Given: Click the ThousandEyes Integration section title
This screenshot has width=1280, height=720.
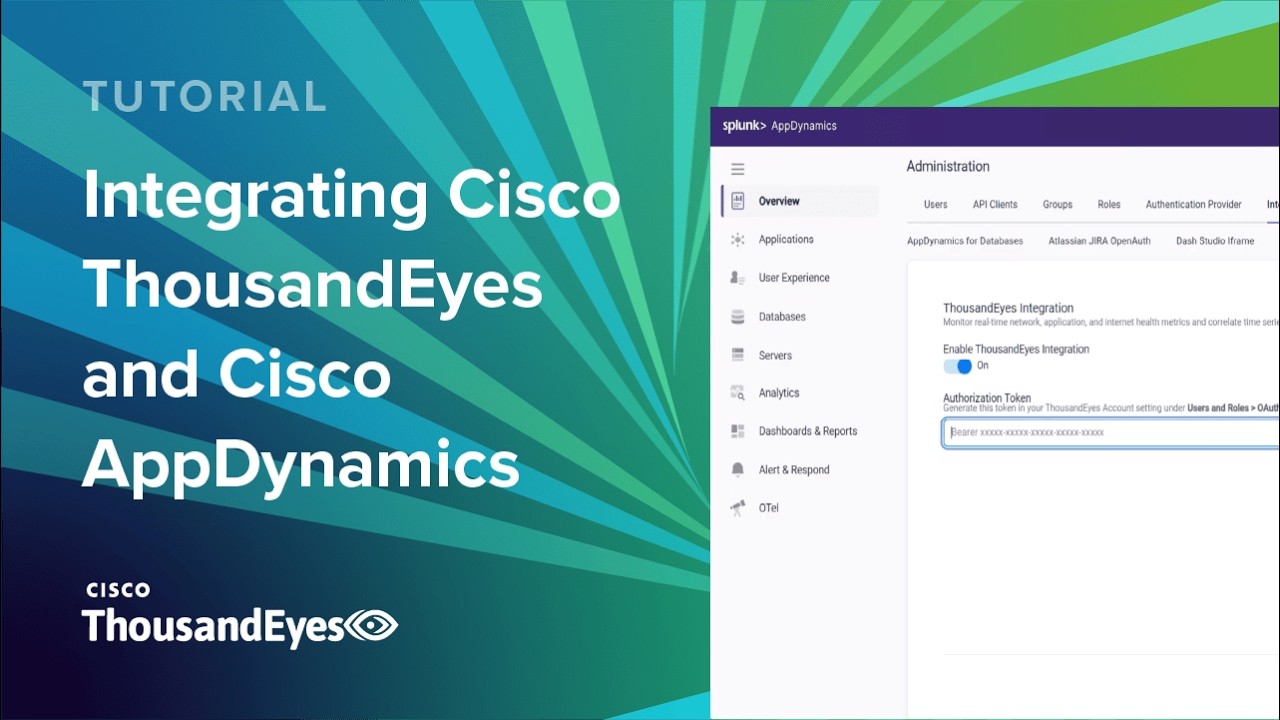Looking at the screenshot, I should pos(1008,308).
